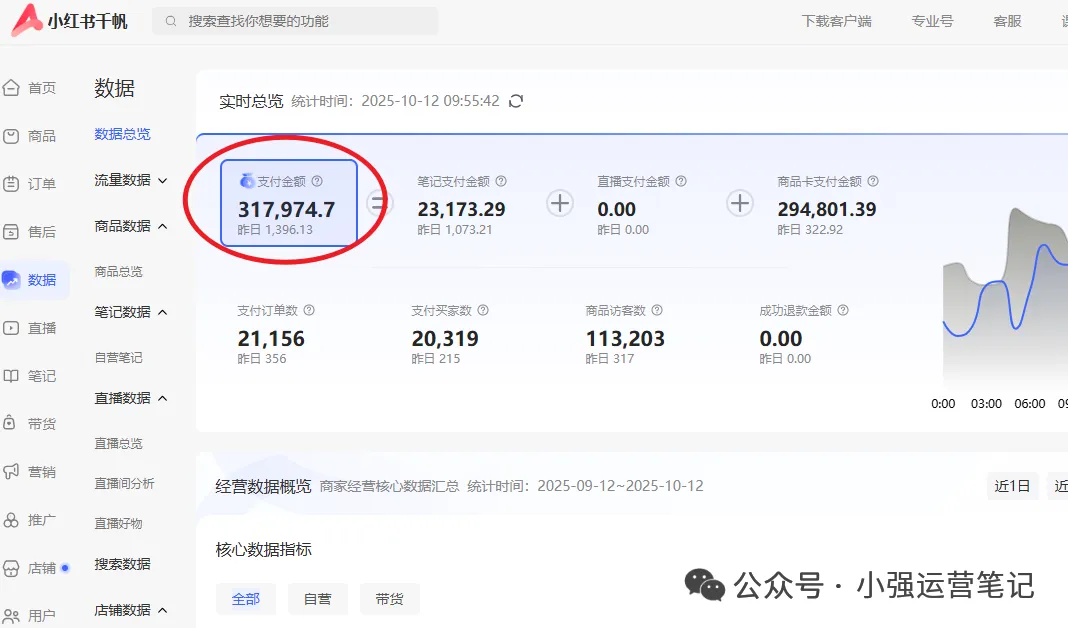Screen dimensions: 1068x628
Task: Click the refresh icon beside the statistics time
Action: tap(516, 101)
